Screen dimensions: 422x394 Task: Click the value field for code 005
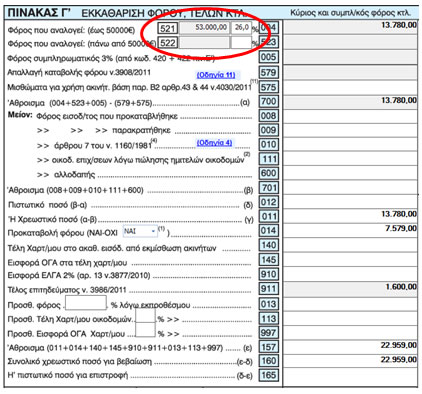coord(350,57)
